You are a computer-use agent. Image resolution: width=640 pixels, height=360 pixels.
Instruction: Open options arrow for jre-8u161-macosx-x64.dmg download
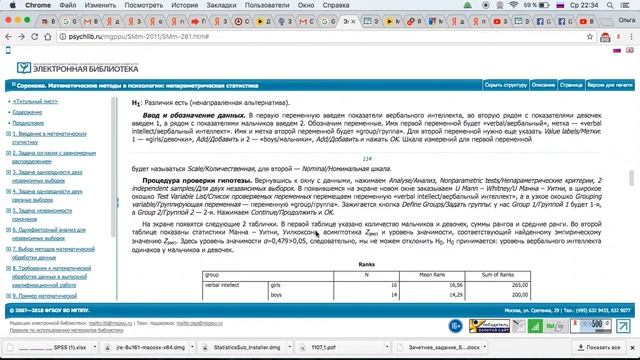(x=192, y=347)
